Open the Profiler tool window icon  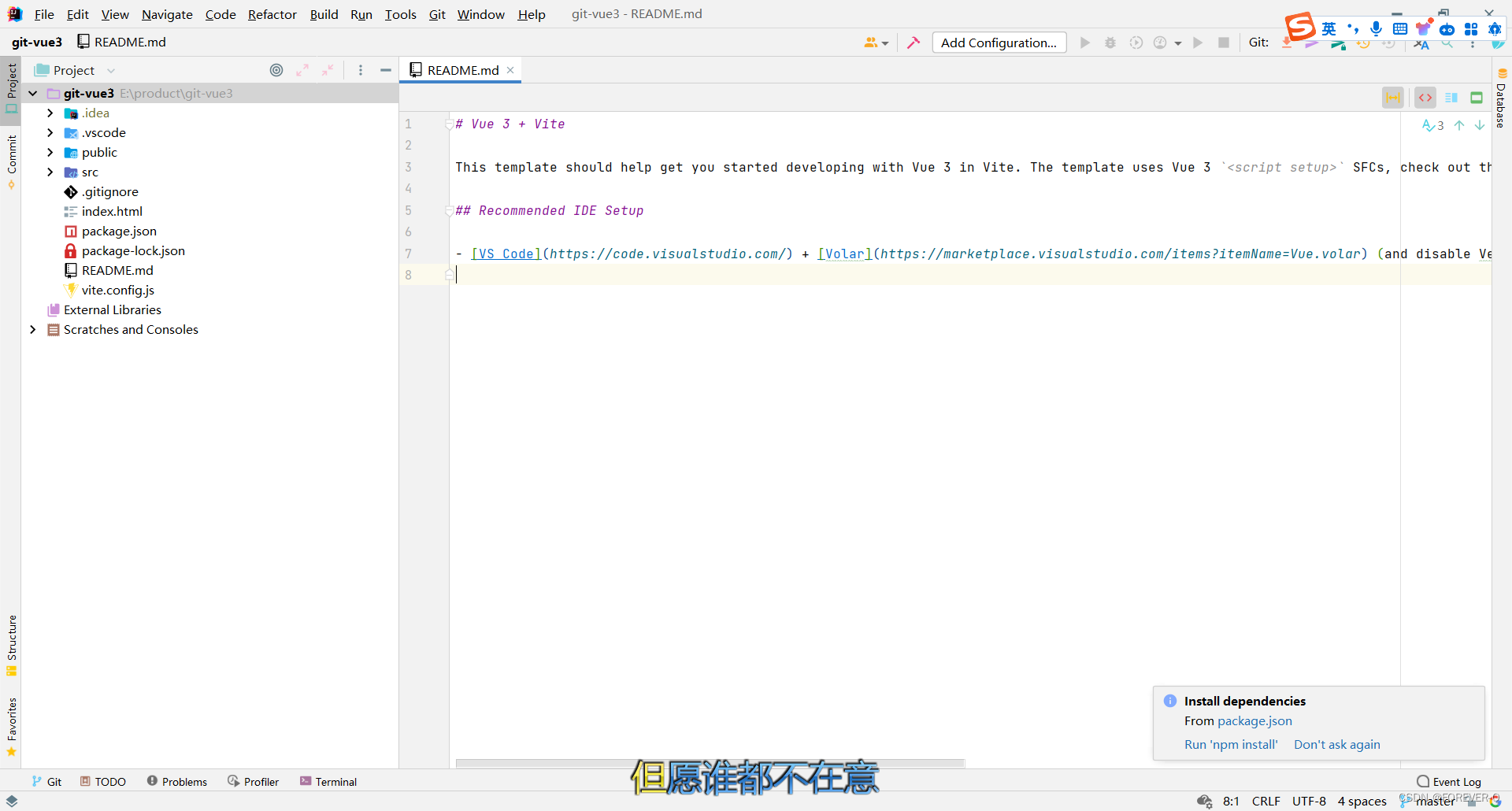pyautogui.click(x=253, y=781)
